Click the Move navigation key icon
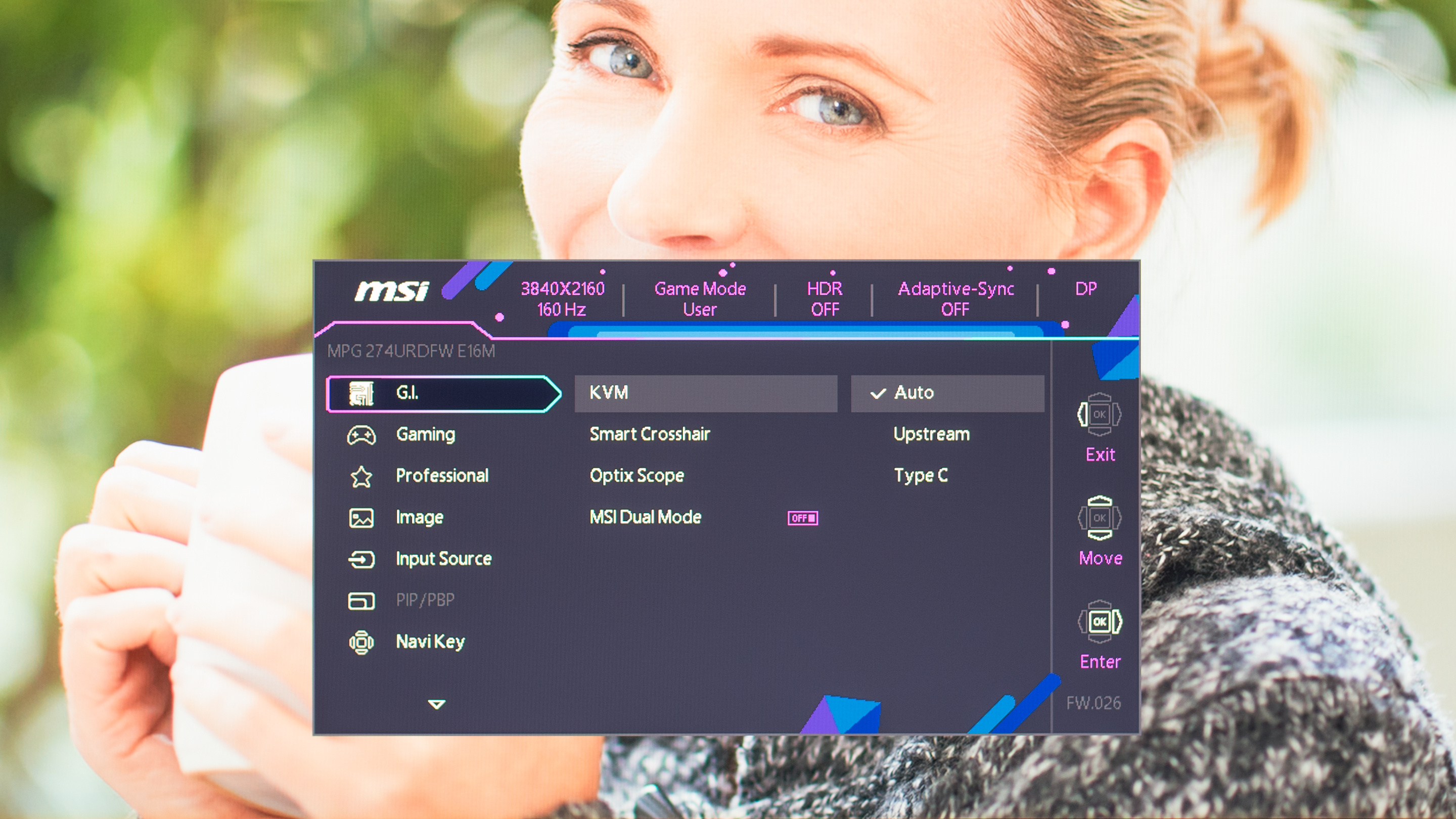Image resolution: width=1456 pixels, height=819 pixels. click(x=1100, y=518)
